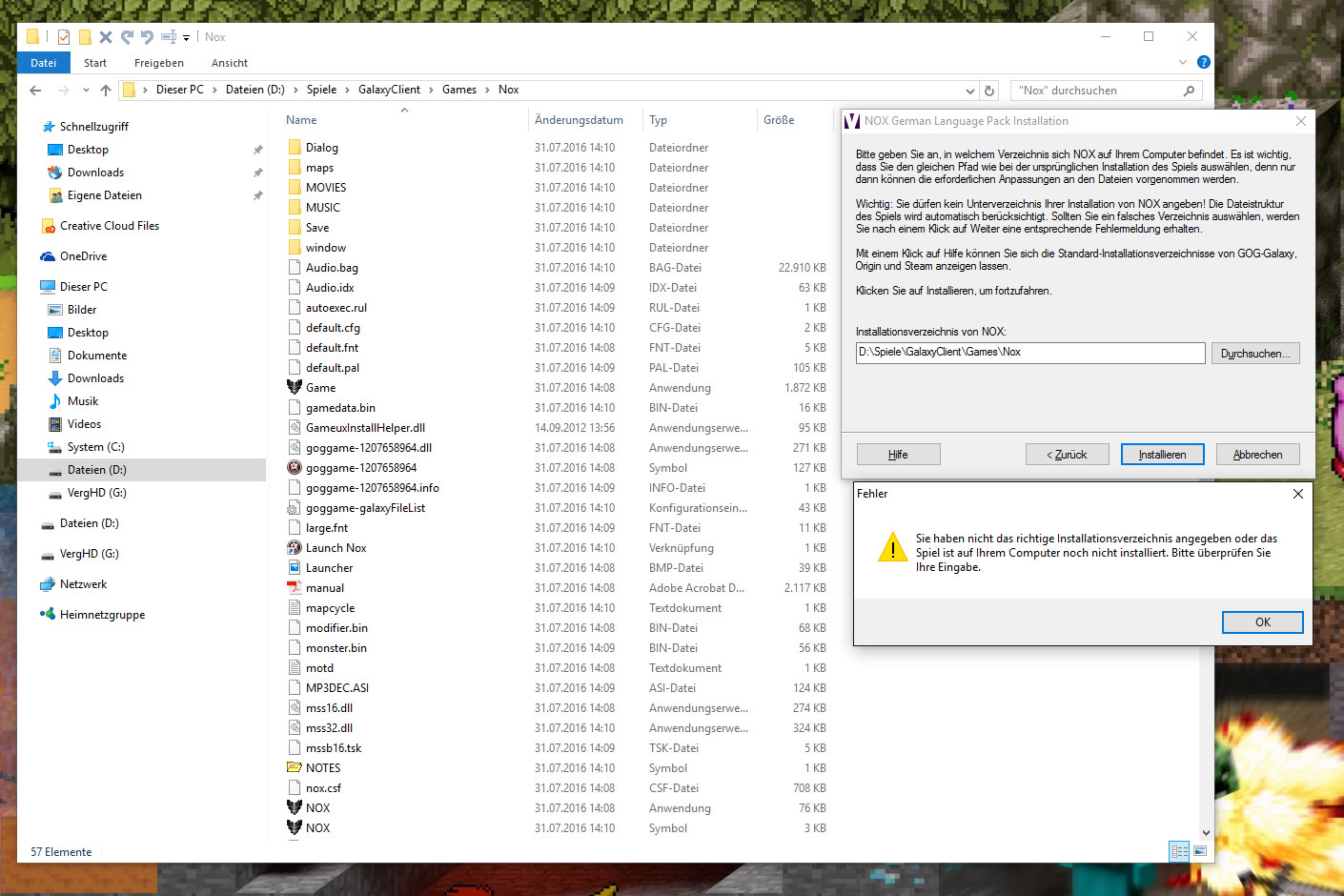Click the NOTES folder icon
The height and width of the screenshot is (896, 1344).
(295, 767)
